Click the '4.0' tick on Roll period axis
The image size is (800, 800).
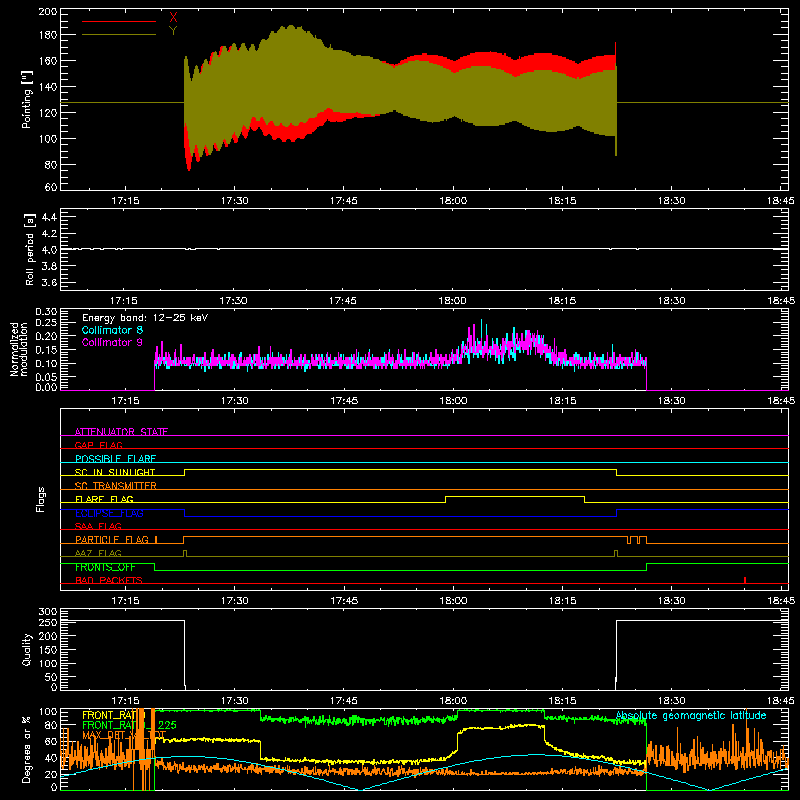point(49,250)
